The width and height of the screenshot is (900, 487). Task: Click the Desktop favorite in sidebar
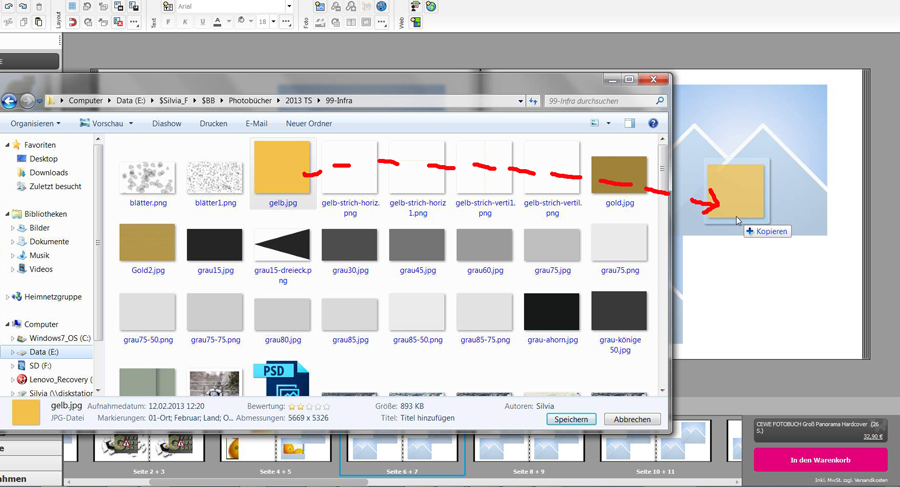click(43, 159)
